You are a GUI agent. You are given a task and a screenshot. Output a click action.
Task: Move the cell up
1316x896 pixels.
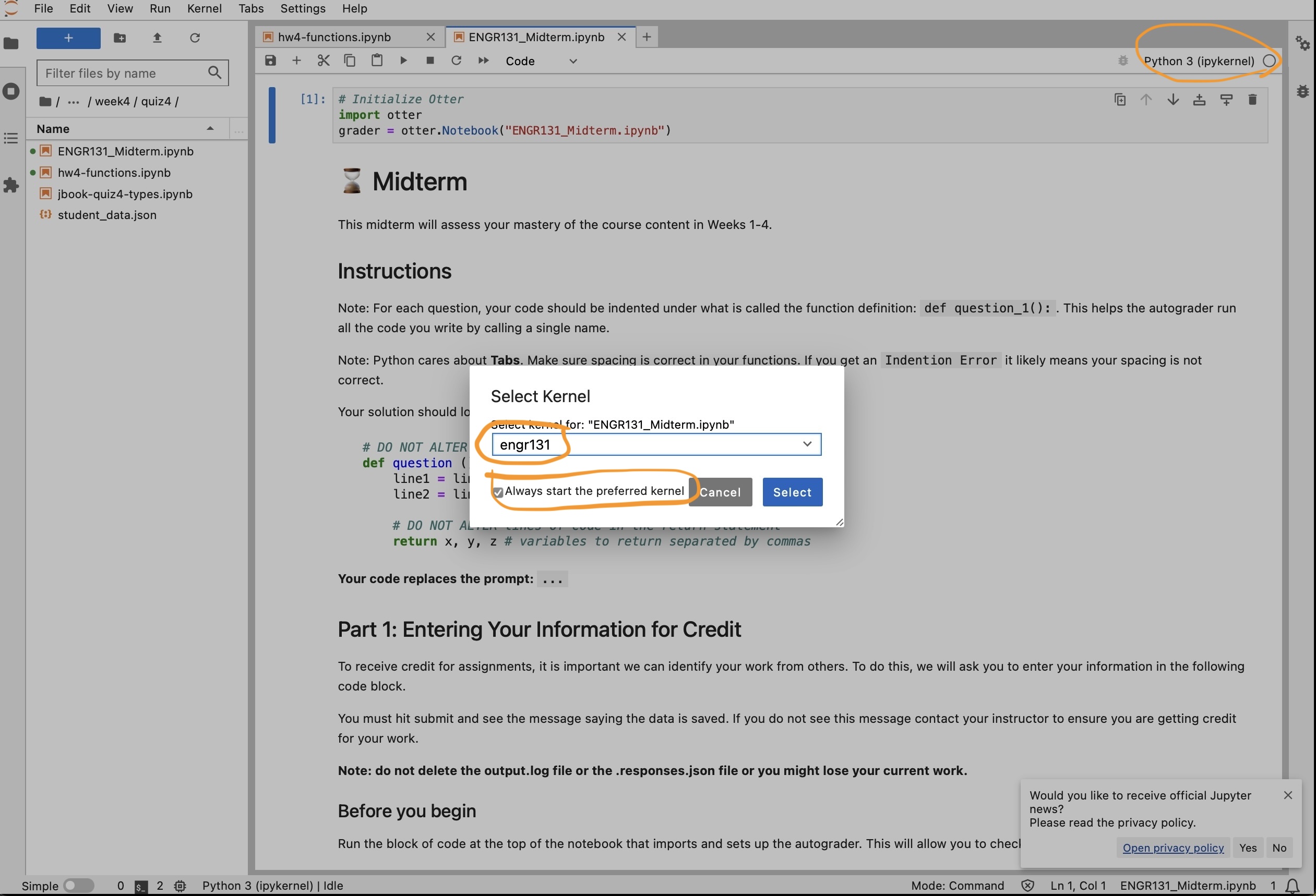click(1146, 100)
